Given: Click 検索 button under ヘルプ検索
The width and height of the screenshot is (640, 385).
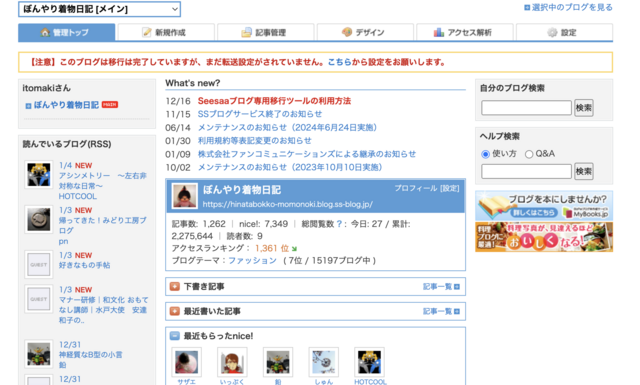Looking at the screenshot, I should (x=584, y=171).
